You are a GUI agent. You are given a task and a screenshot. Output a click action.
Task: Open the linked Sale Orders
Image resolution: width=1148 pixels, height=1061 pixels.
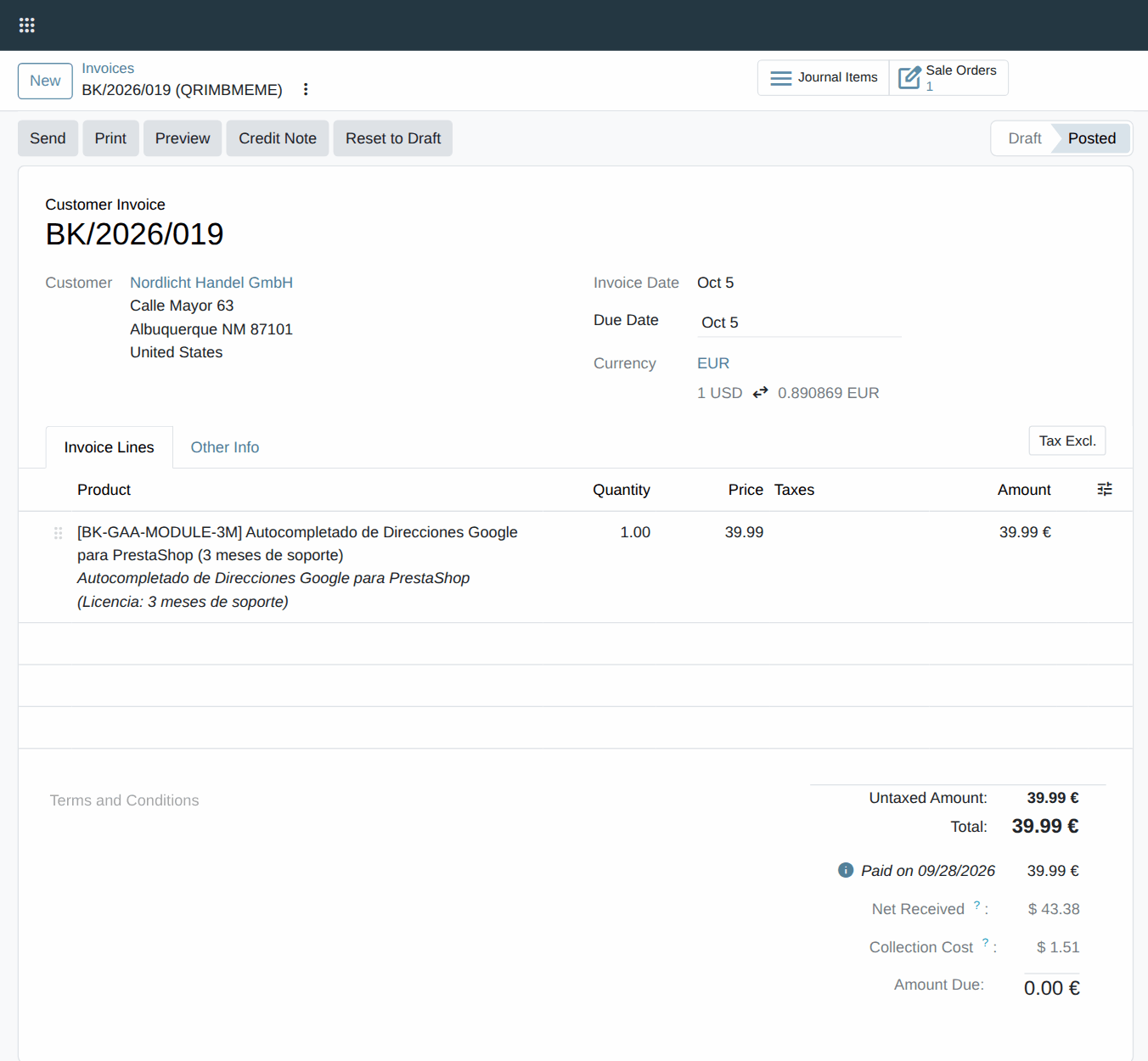click(948, 78)
